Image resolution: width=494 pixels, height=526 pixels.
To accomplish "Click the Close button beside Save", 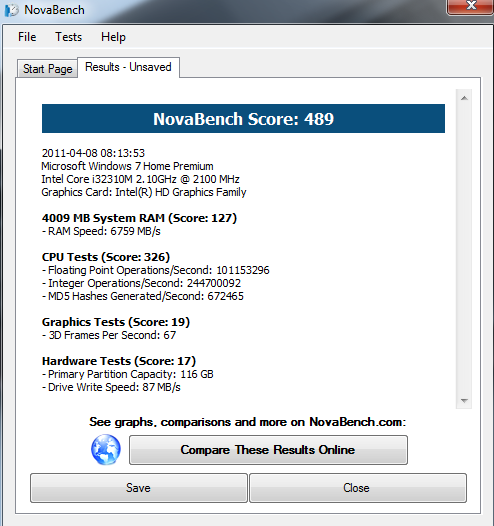I will [358, 488].
